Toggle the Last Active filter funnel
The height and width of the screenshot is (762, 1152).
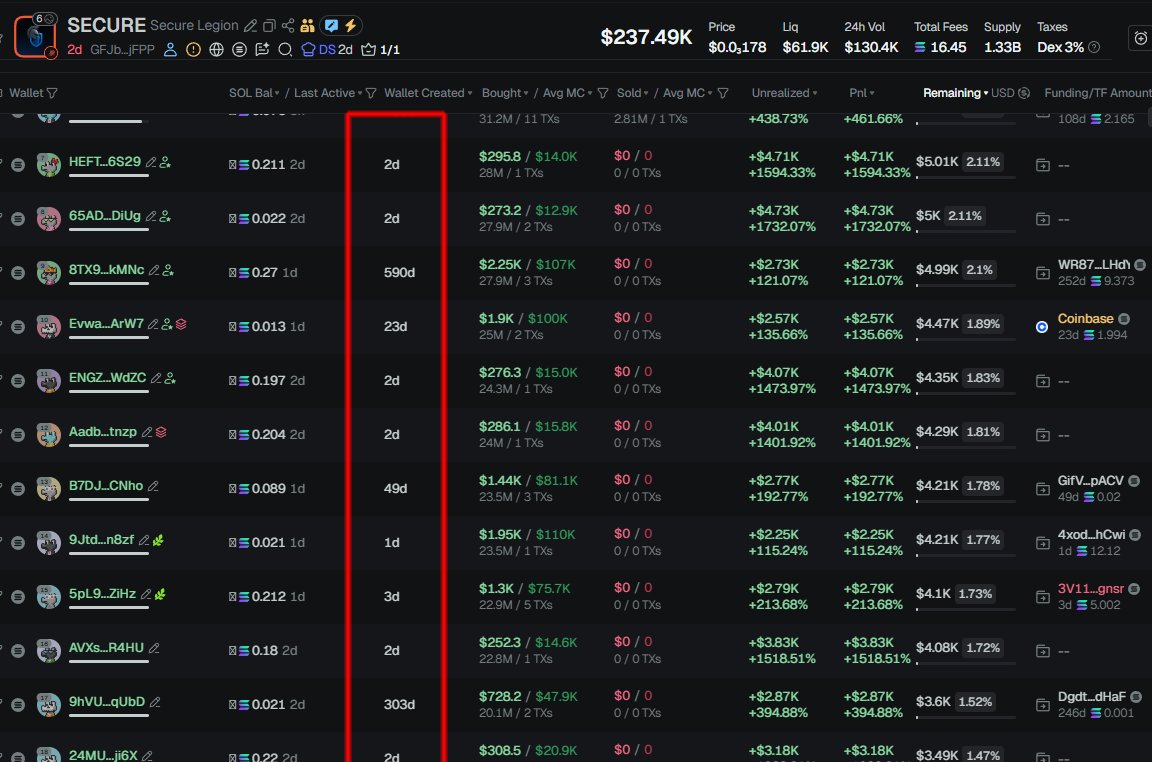(x=371, y=93)
